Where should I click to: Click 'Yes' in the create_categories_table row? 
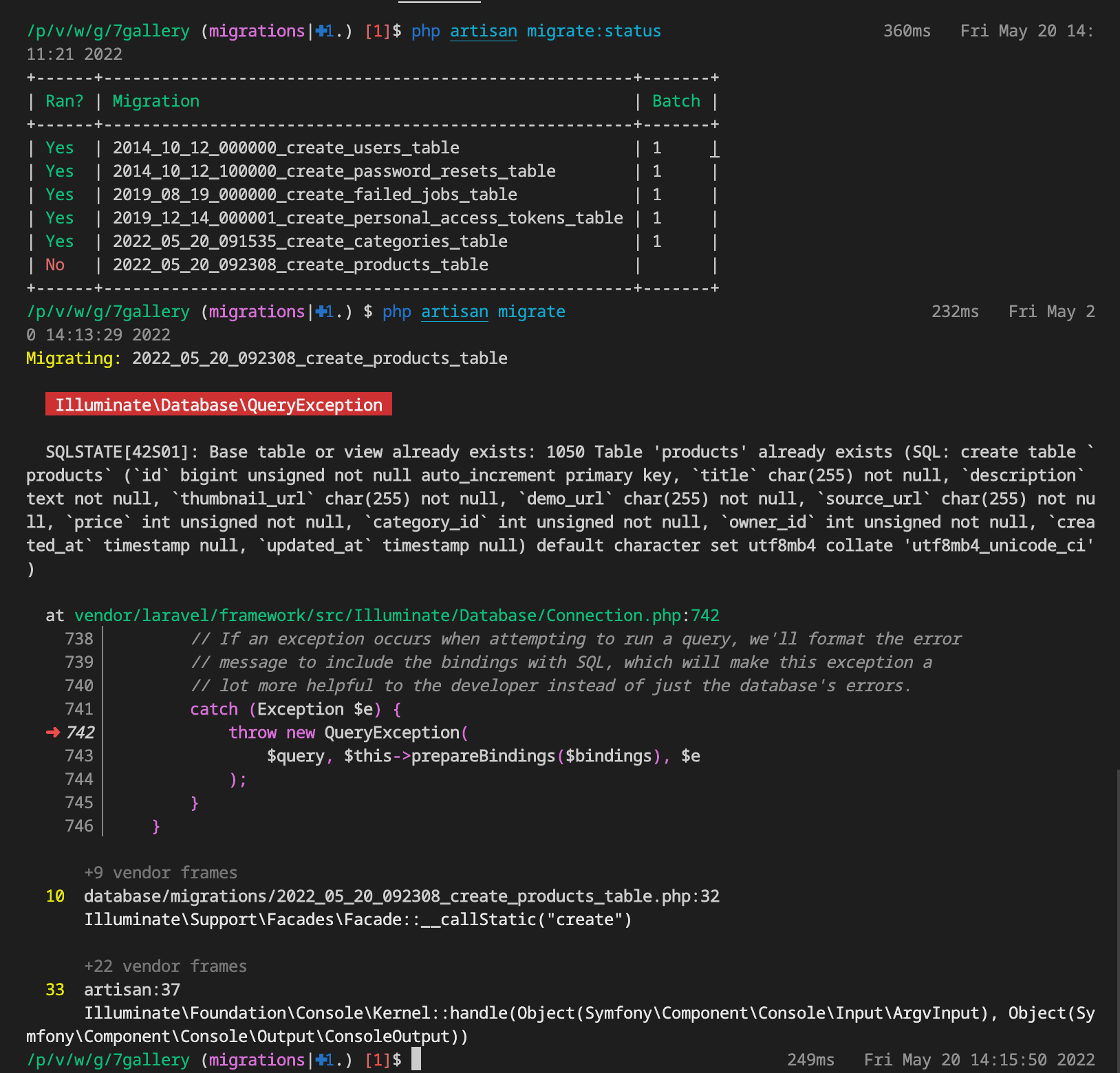point(60,241)
